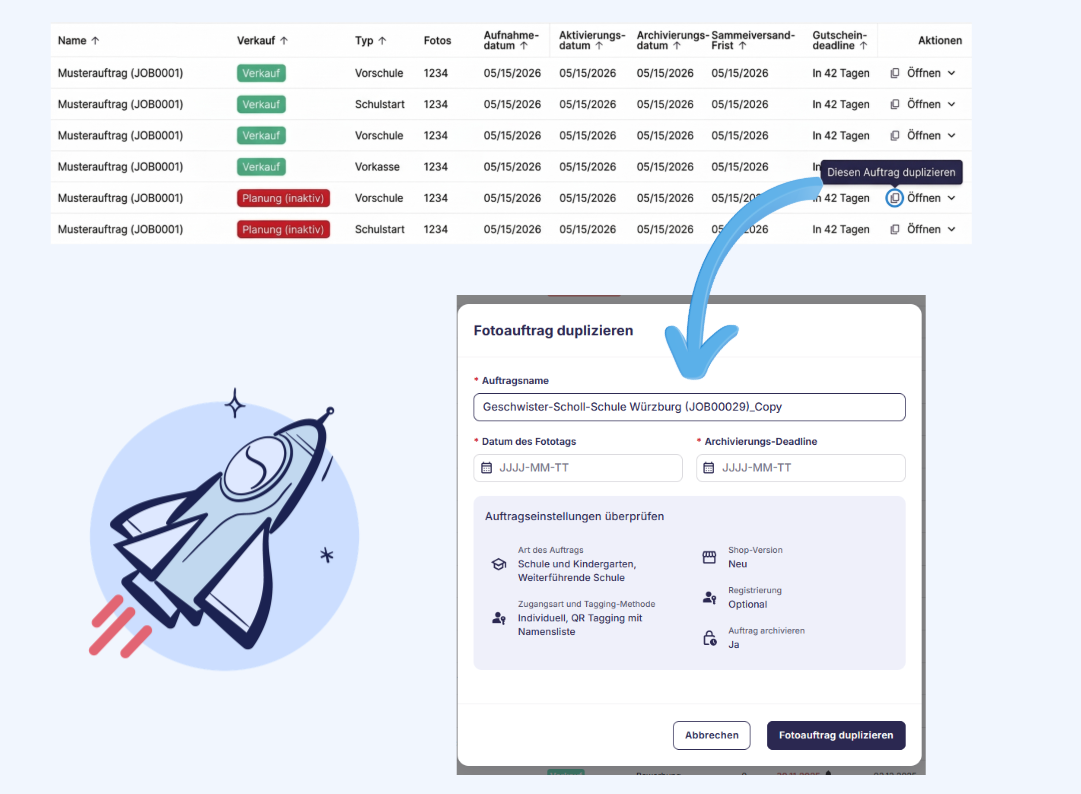Expand Öffnen chevron in Verkauf Schulstart row
This screenshot has width=1081, height=794.
click(951, 104)
